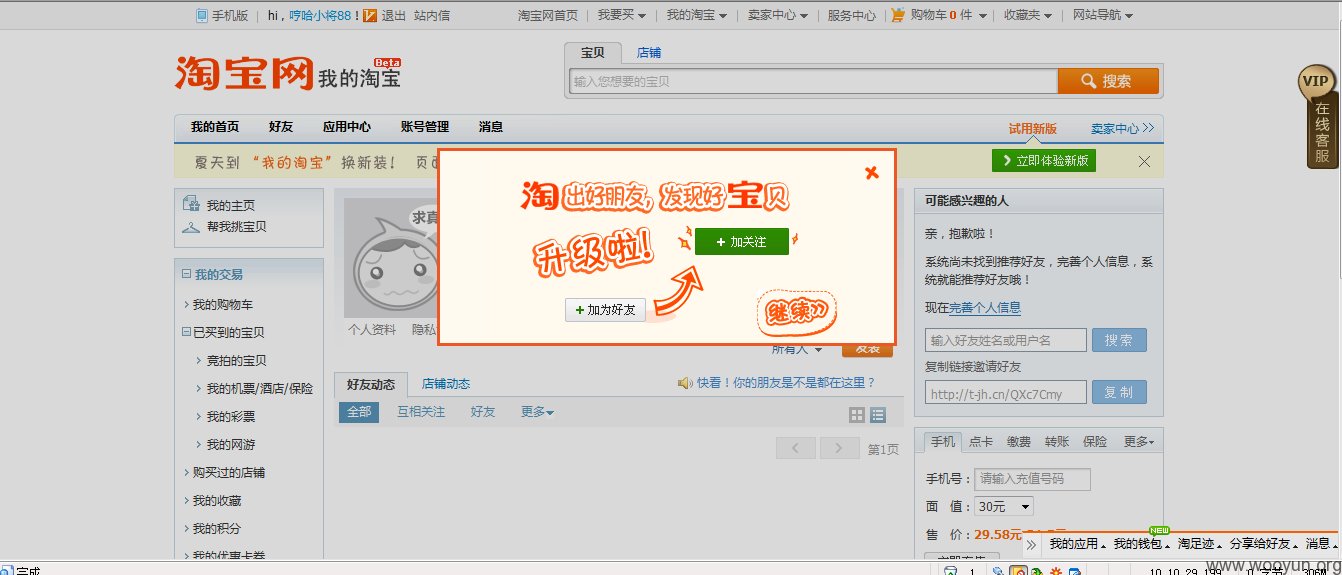1342x575 pixels.
Task: Focus the search box 输入您想要的宝贝
Action: pyautogui.click(x=813, y=81)
